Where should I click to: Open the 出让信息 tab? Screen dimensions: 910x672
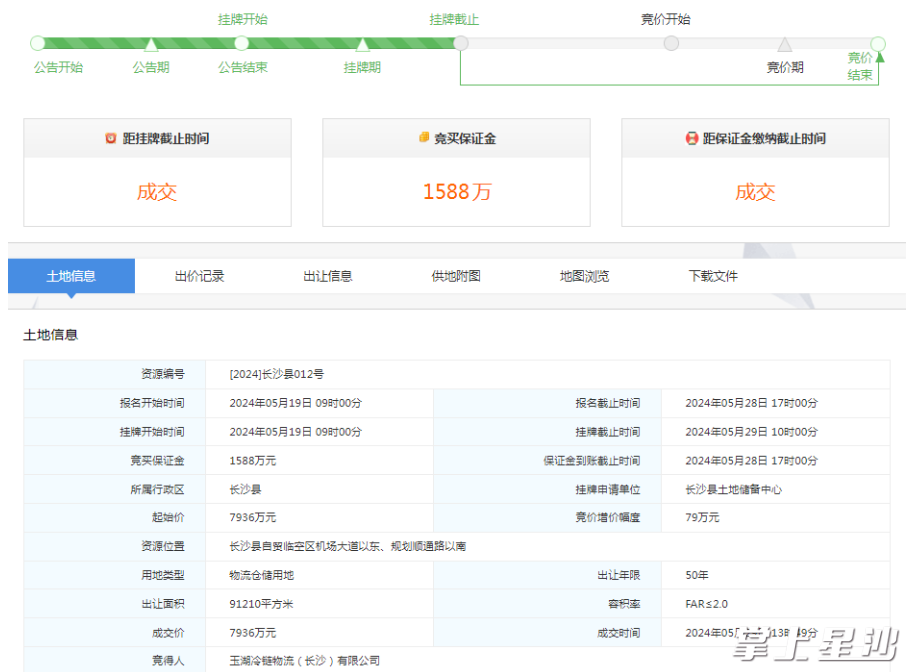tap(328, 276)
